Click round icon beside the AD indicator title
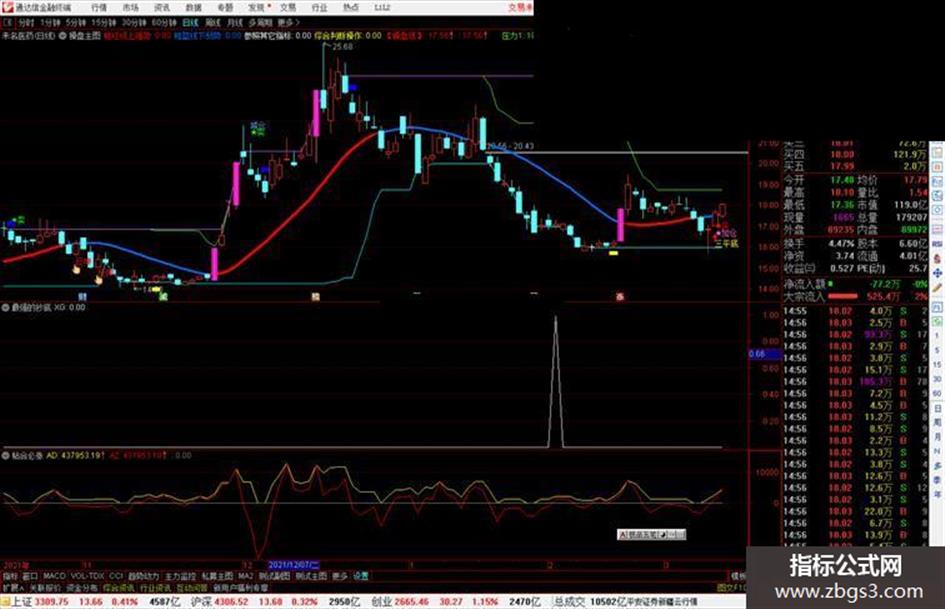 point(6,456)
